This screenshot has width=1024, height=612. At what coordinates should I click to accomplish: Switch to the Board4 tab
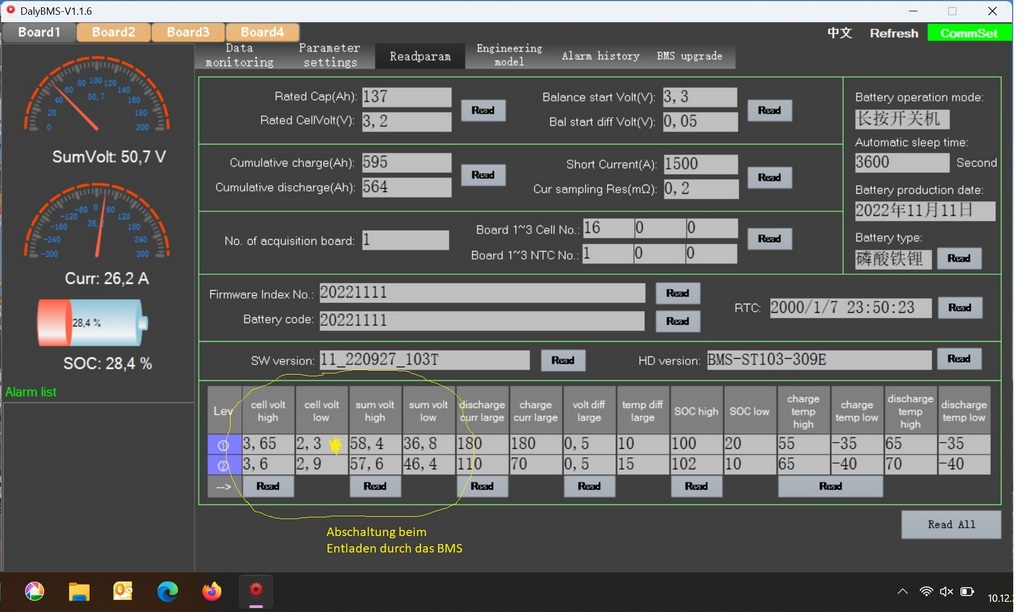pos(263,32)
